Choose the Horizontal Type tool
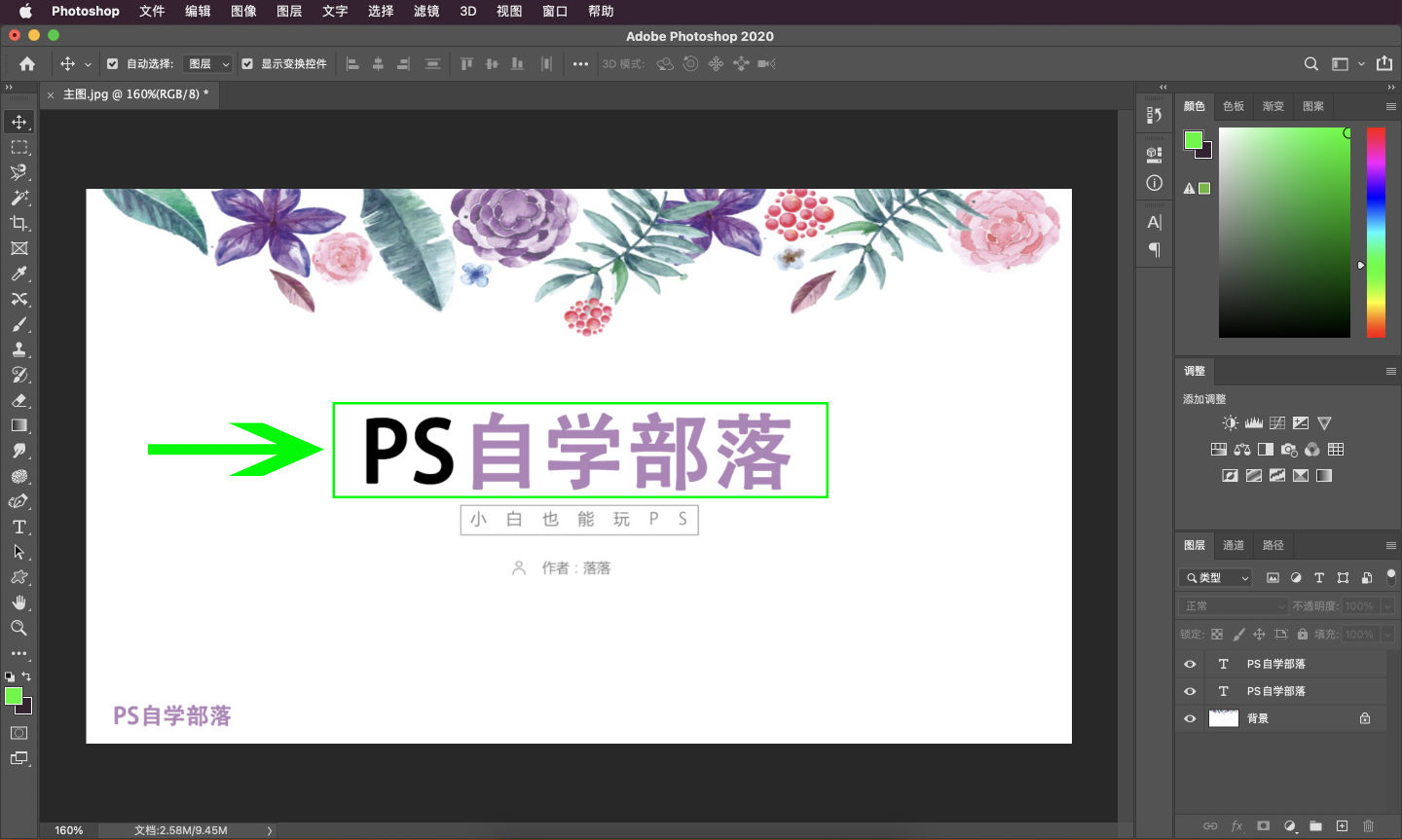1402x840 pixels. point(20,527)
